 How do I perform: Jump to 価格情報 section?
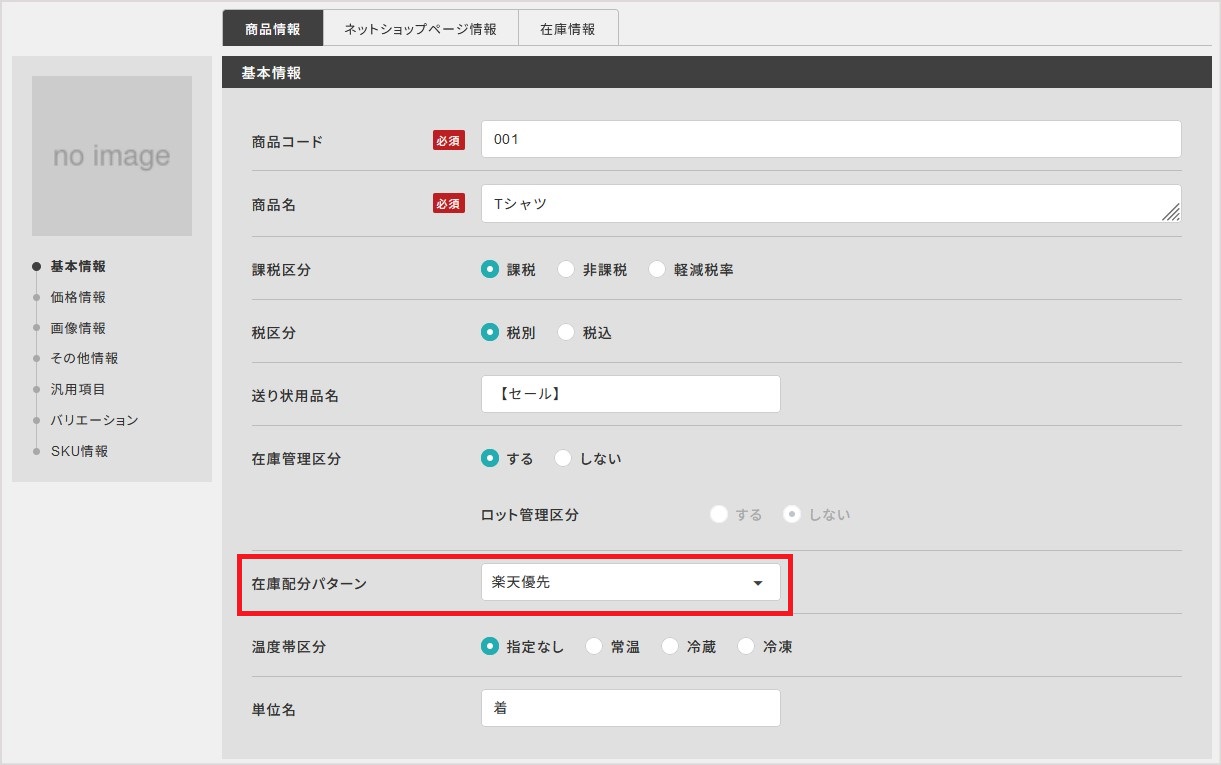click(x=78, y=297)
